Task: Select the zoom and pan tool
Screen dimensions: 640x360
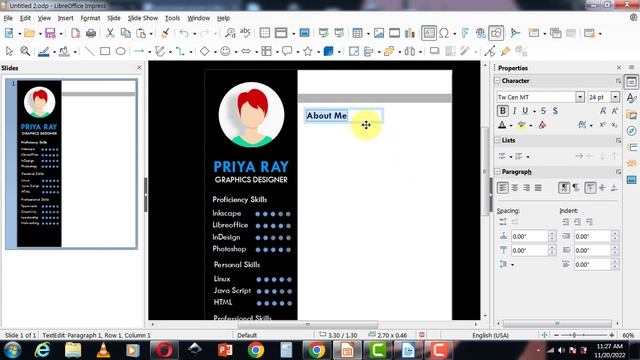Action: click(25, 51)
